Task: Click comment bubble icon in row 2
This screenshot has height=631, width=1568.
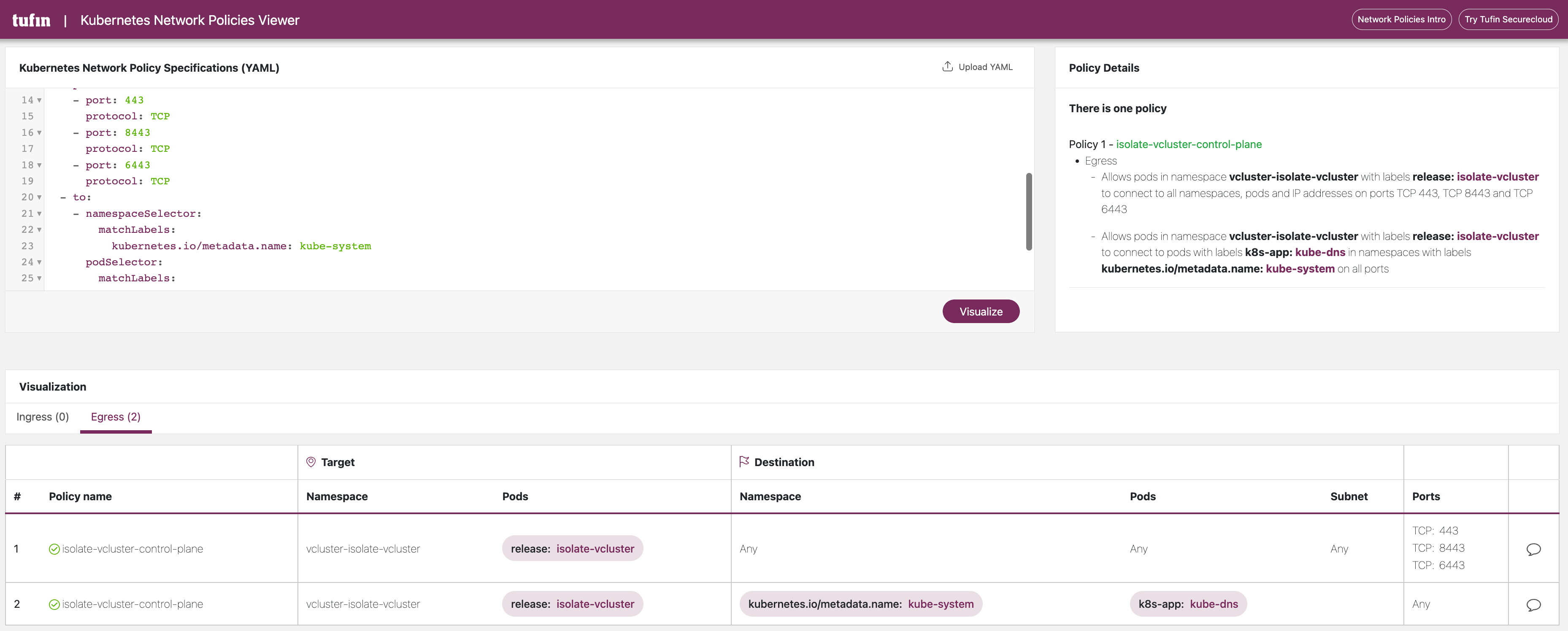Action: [1533, 604]
